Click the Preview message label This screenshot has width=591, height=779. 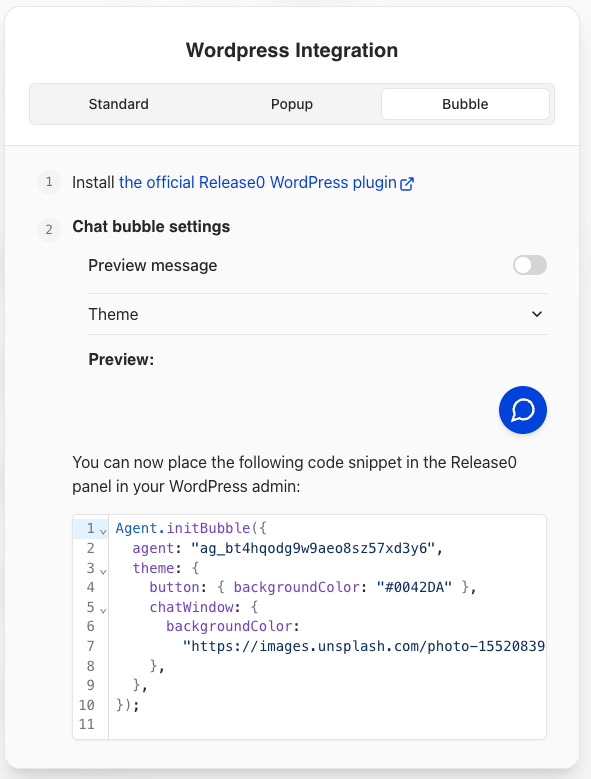pos(152,265)
